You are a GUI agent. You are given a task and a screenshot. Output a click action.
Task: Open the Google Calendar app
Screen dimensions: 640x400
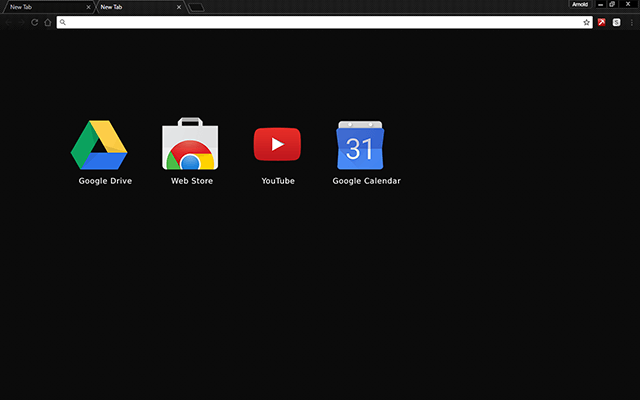point(360,145)
